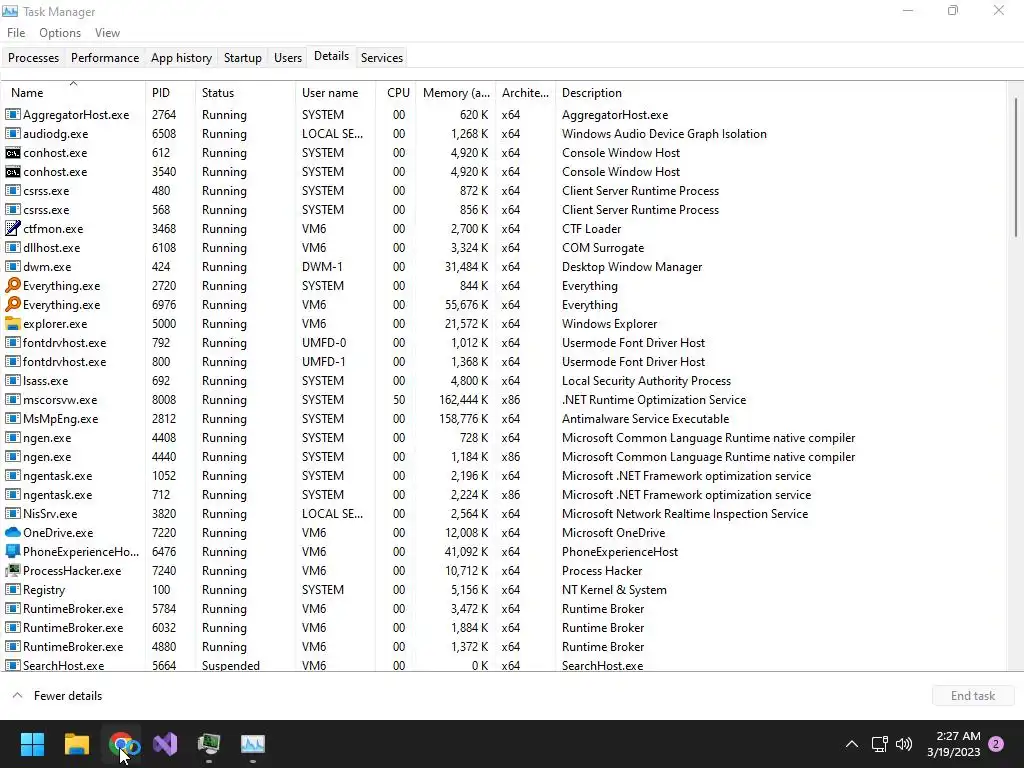Image resolution: width=1024 pixels, height=768 pixels.
Task: Collapse view with Fewer details
Action: coord(57,696)
